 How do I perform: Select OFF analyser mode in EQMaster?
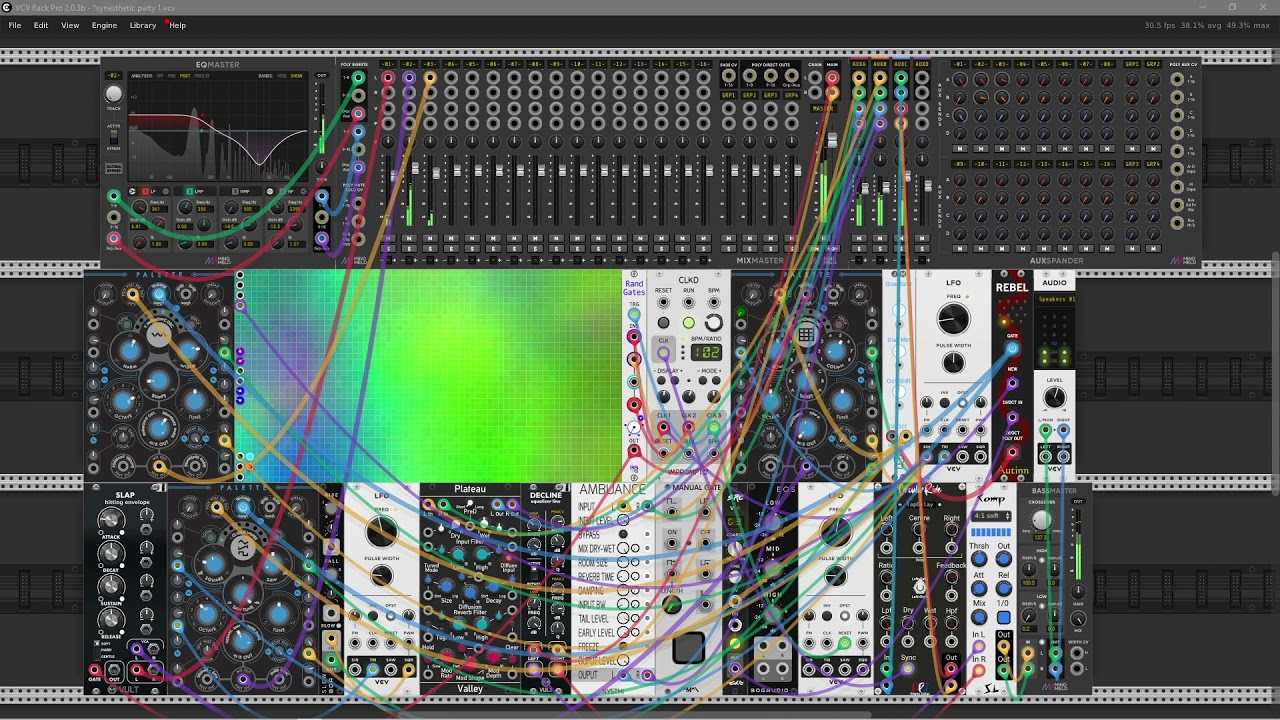click(160, 76)
